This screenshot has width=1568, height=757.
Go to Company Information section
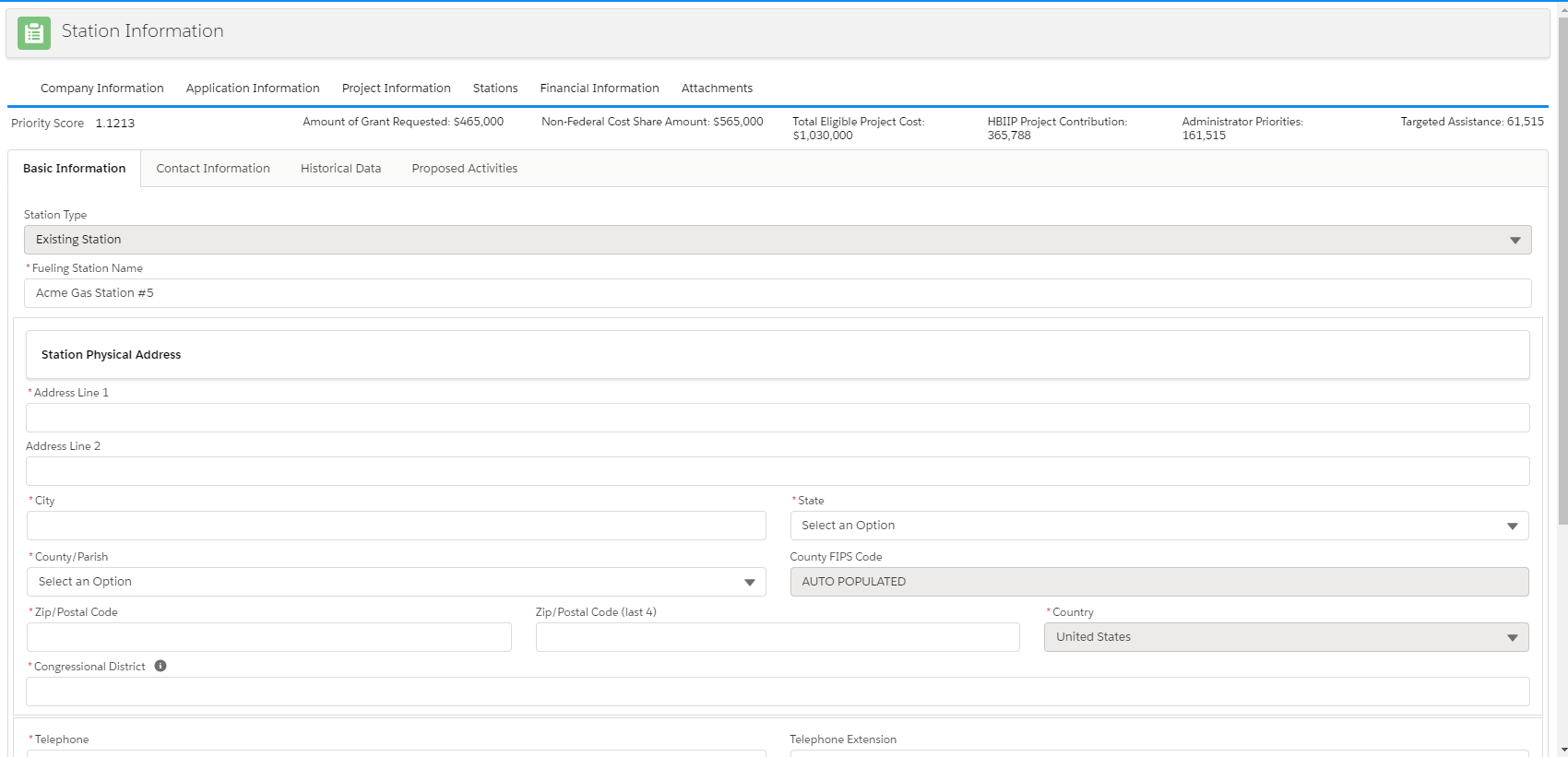point(101,89)
